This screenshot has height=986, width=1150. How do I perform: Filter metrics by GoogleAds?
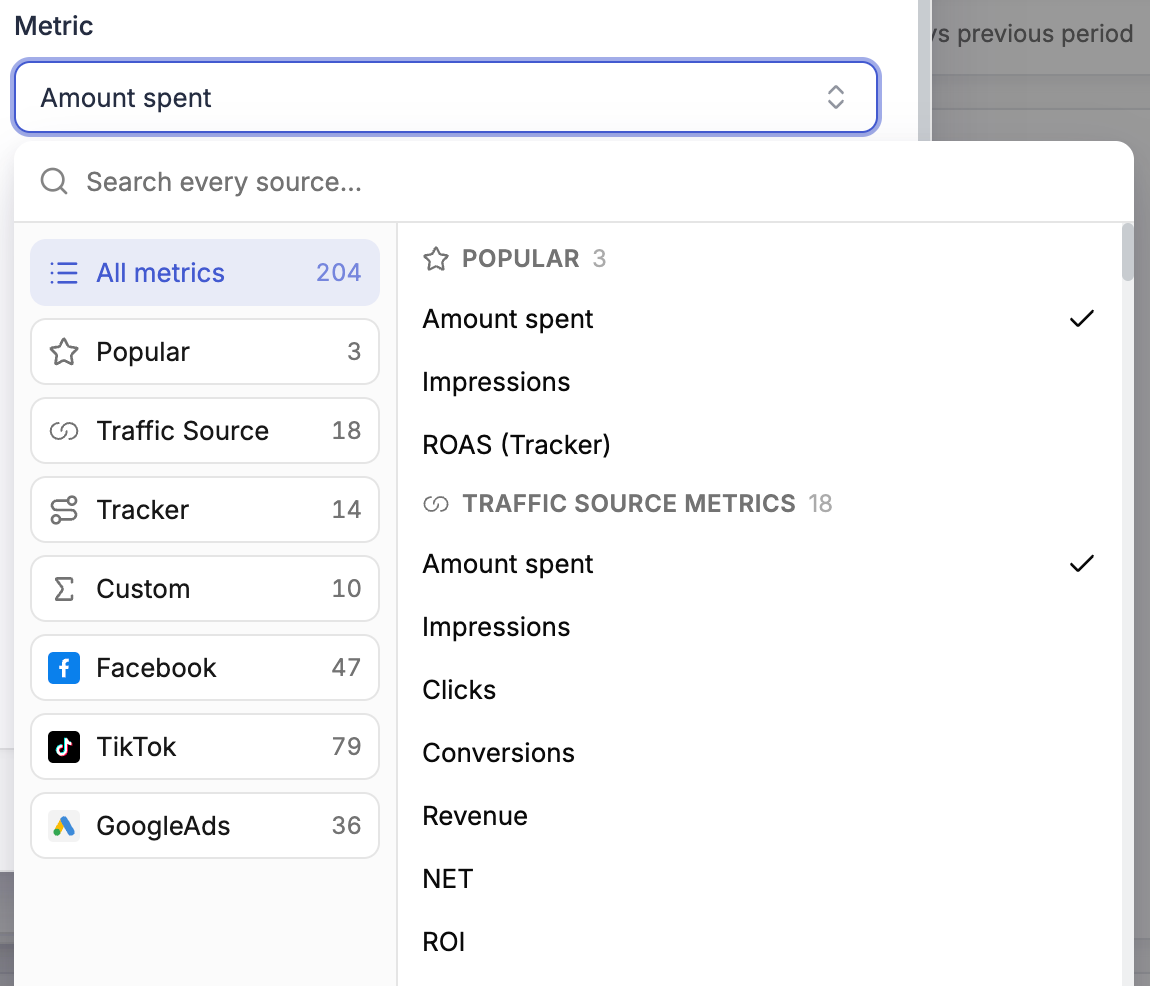coord(205,825)
